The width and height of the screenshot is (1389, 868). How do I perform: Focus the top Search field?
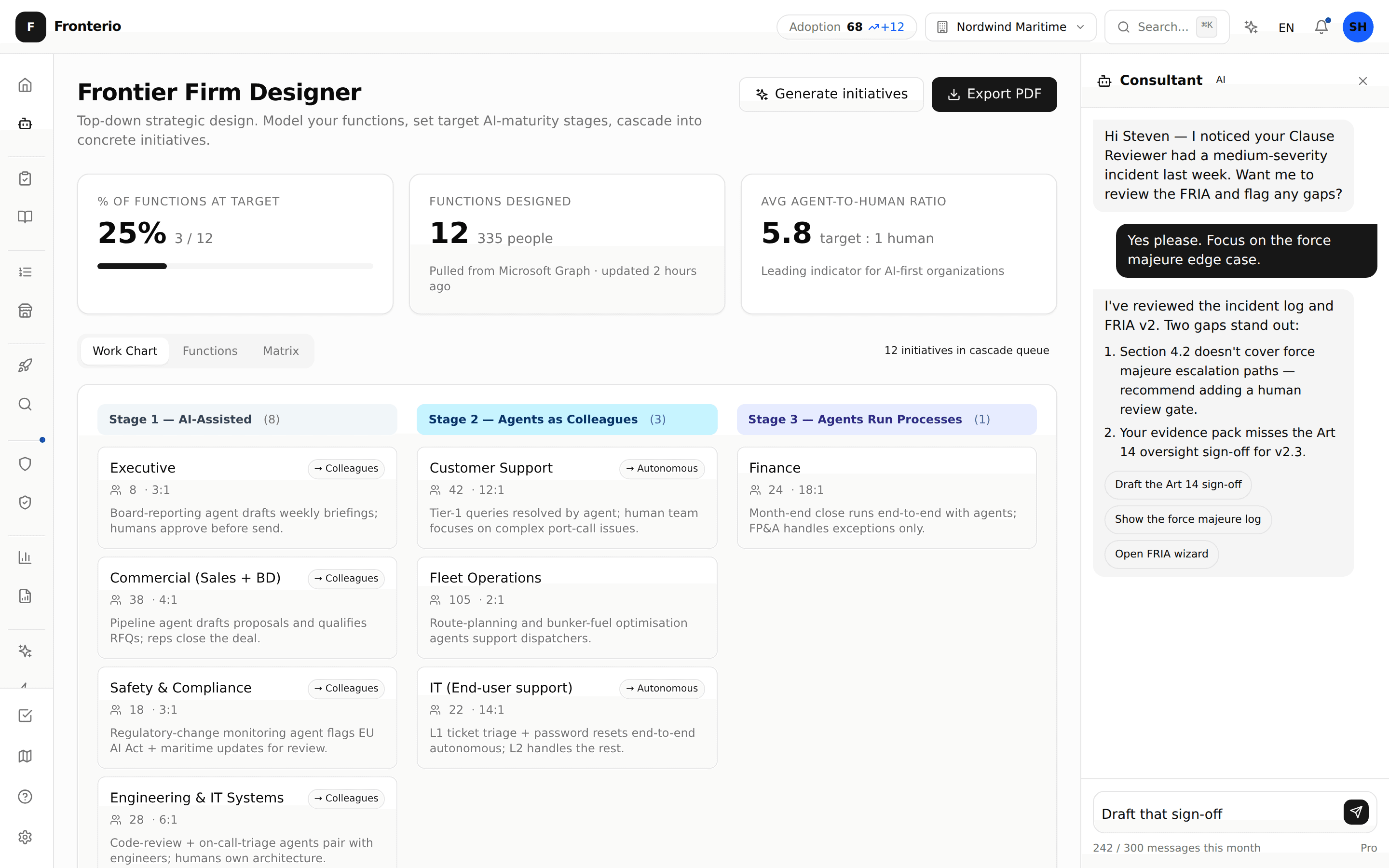click(1166, 27)
